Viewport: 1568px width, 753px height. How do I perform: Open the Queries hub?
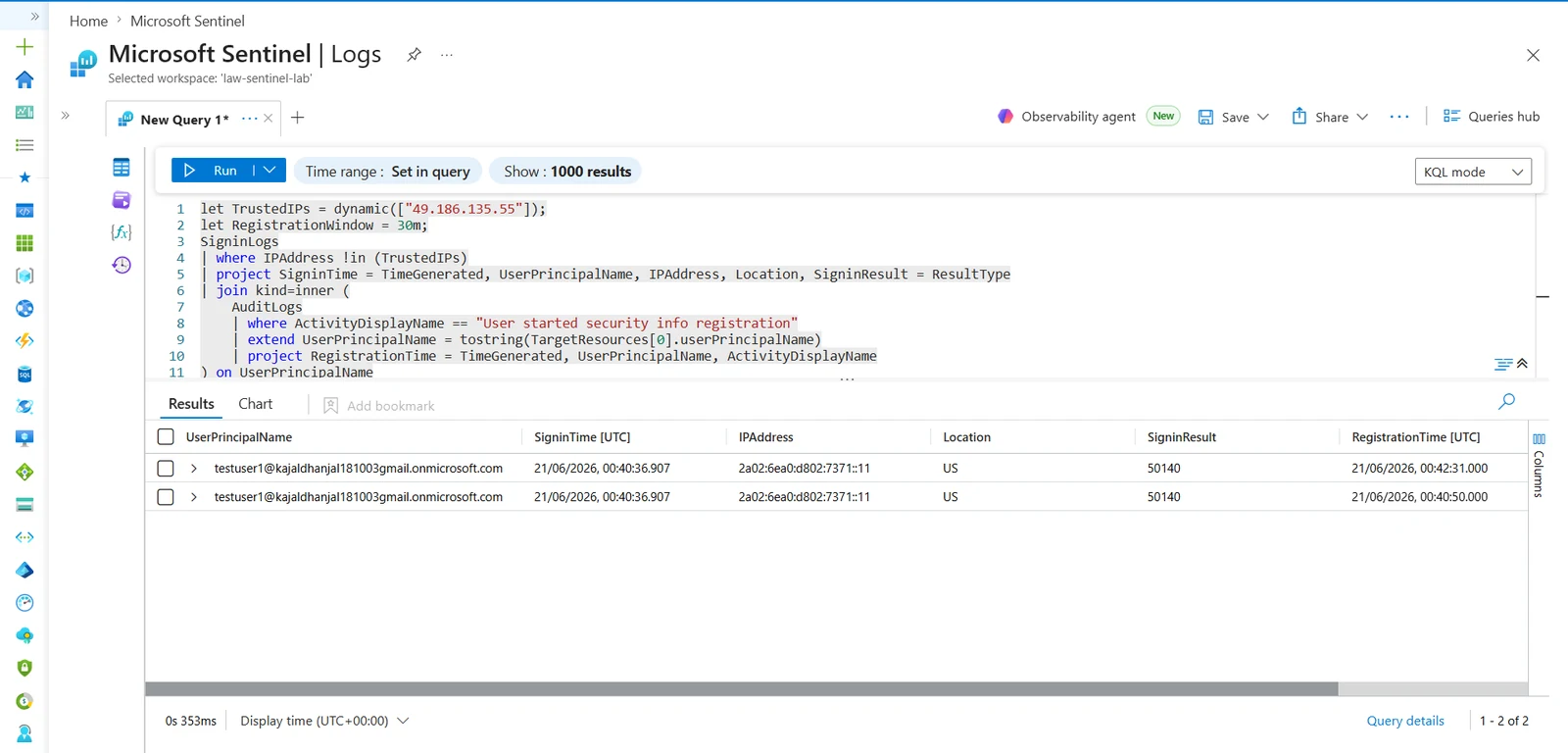[x=1492, y=117]
